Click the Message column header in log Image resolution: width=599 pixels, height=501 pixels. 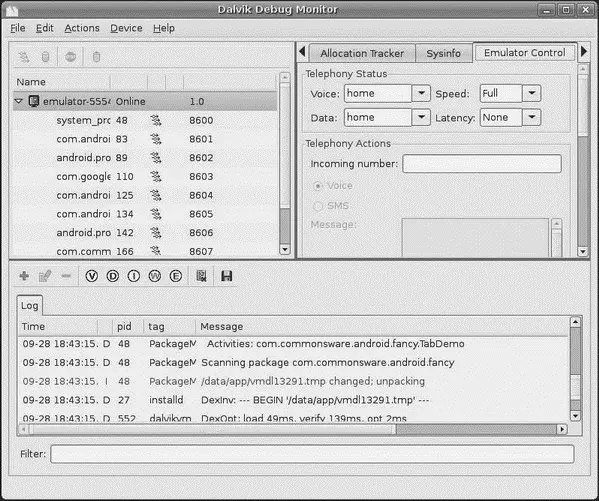(x=382, y=326)
